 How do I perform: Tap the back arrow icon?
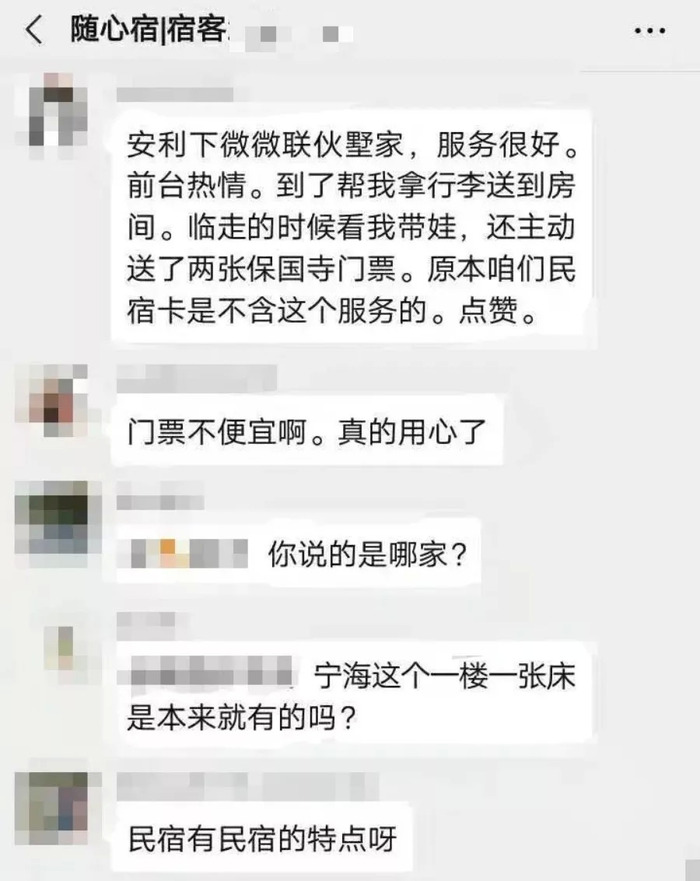(x=34, y=30)
